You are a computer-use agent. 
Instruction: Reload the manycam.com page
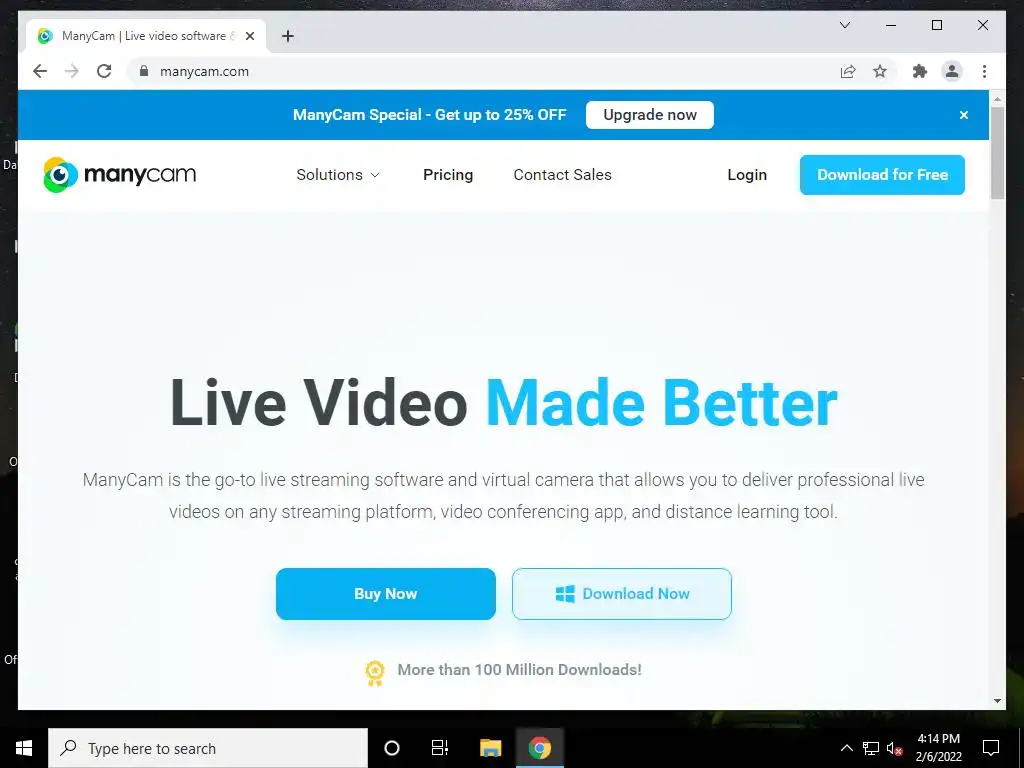pos(104,71)
